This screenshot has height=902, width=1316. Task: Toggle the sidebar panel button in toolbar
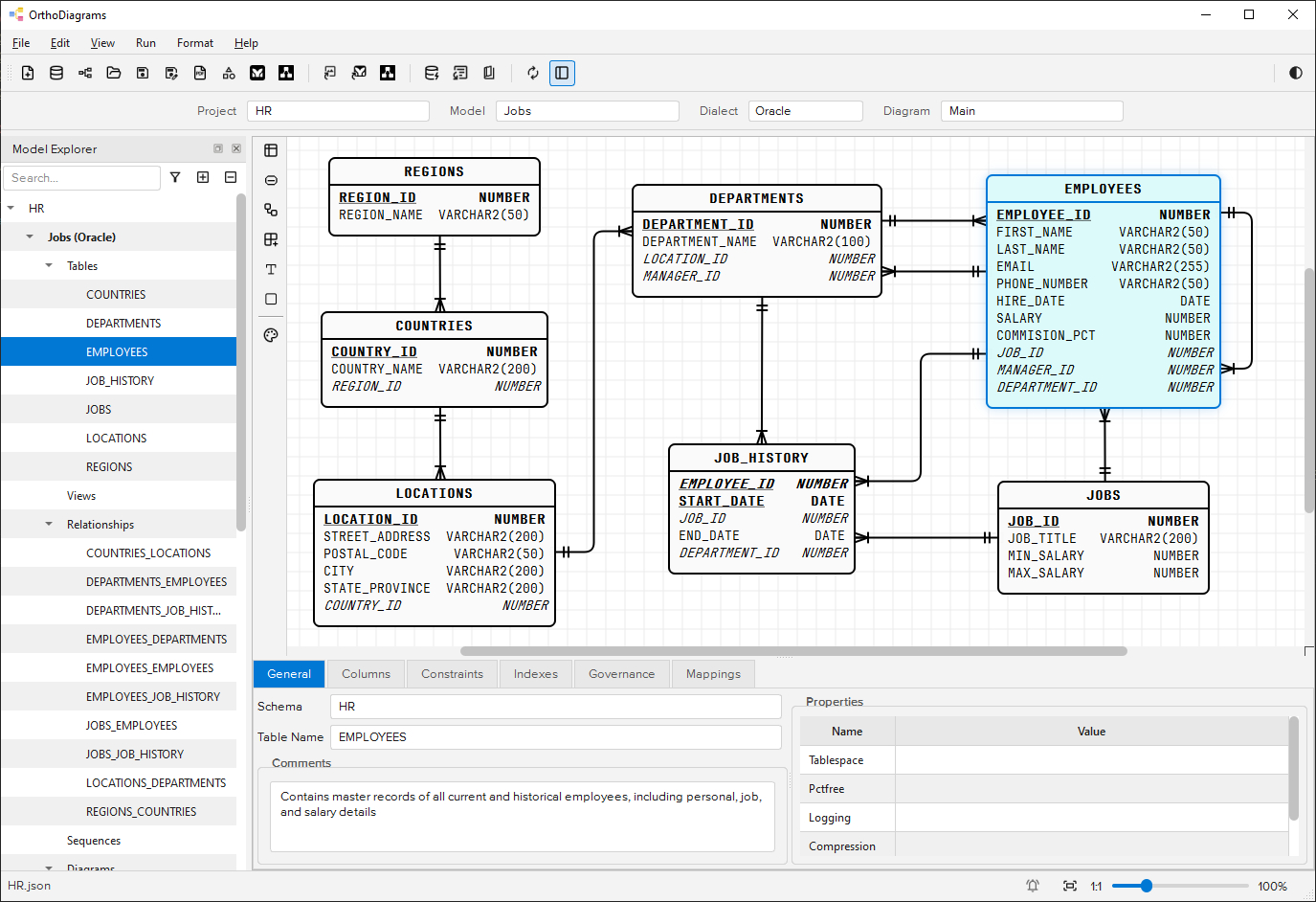pos(562,73)
